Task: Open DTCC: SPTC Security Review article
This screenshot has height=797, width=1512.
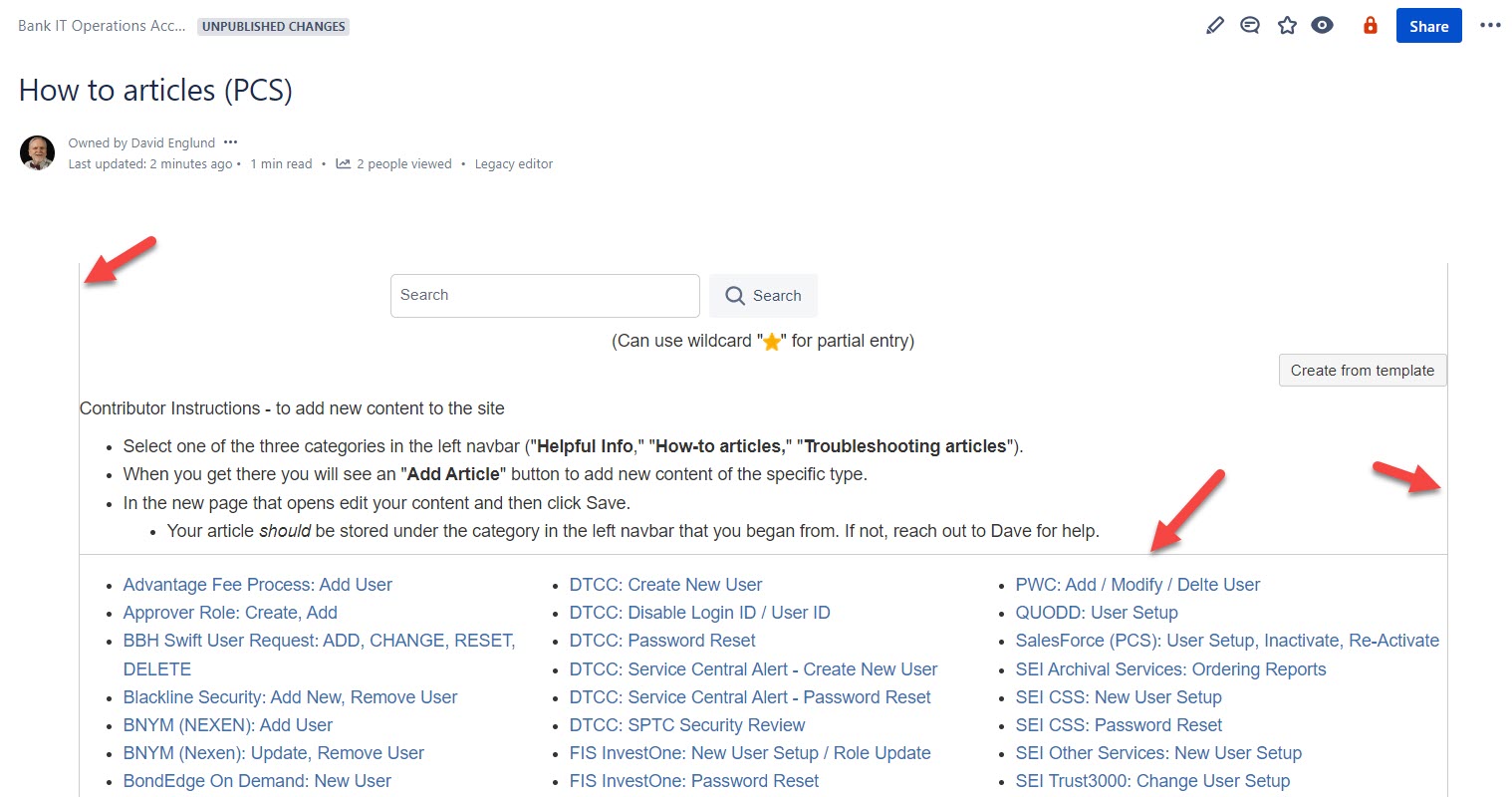Action: click(687, 725)
